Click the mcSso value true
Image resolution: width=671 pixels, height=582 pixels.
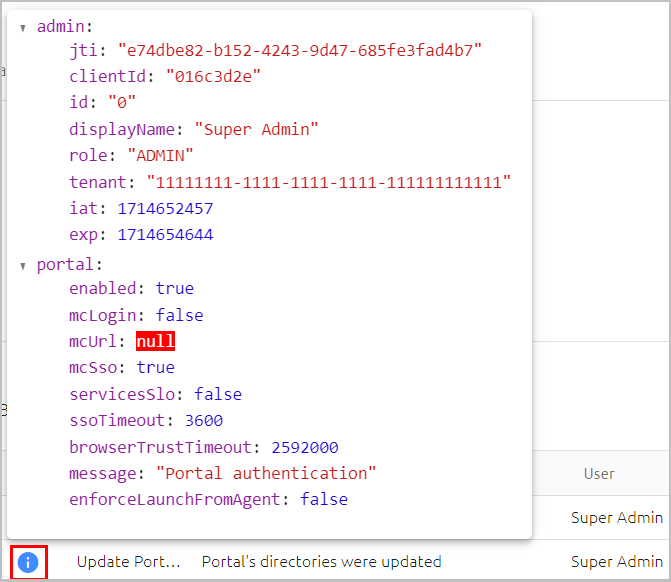(155, 368)
